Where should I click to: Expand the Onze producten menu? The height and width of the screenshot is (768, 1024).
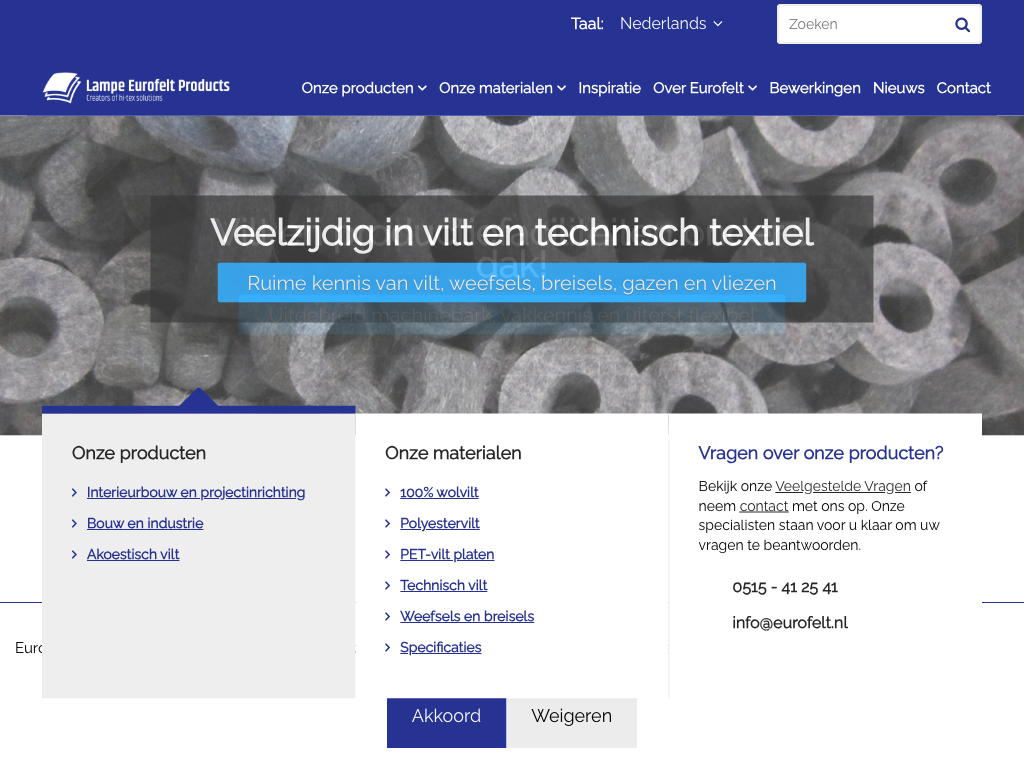click(x=364, y=88)
